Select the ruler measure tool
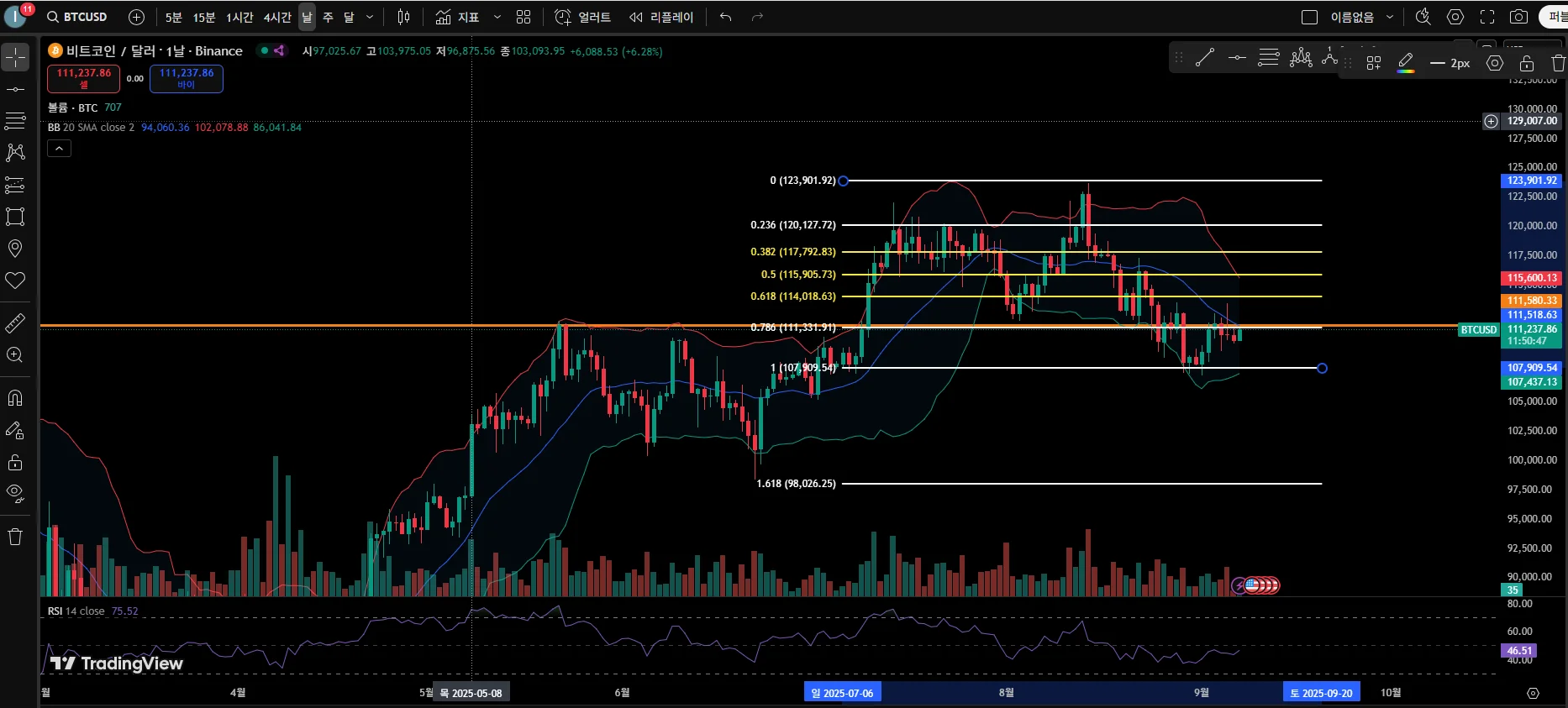Viewport: 1568px width, 708px height. coord(15,323)
